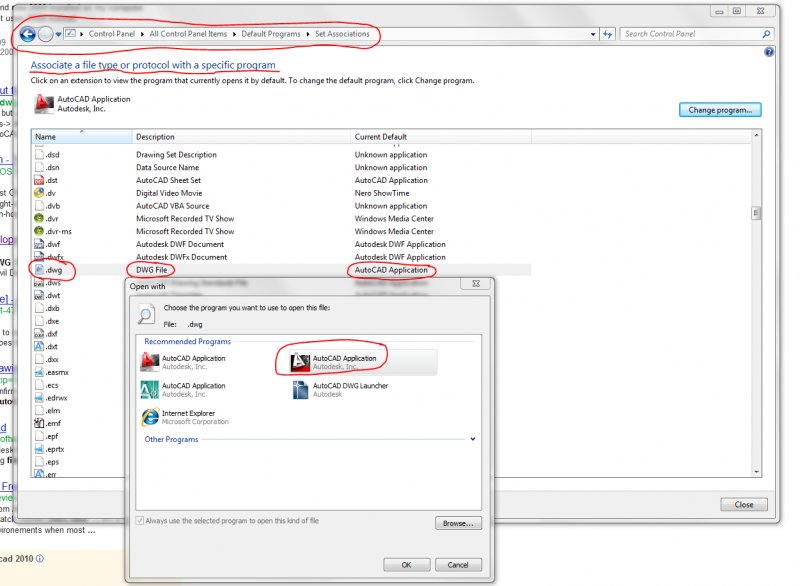This screenshot has height=586, width=800.
Task: Open the breadcrumb arrow before Control Panel
Action: coord(82,34)
